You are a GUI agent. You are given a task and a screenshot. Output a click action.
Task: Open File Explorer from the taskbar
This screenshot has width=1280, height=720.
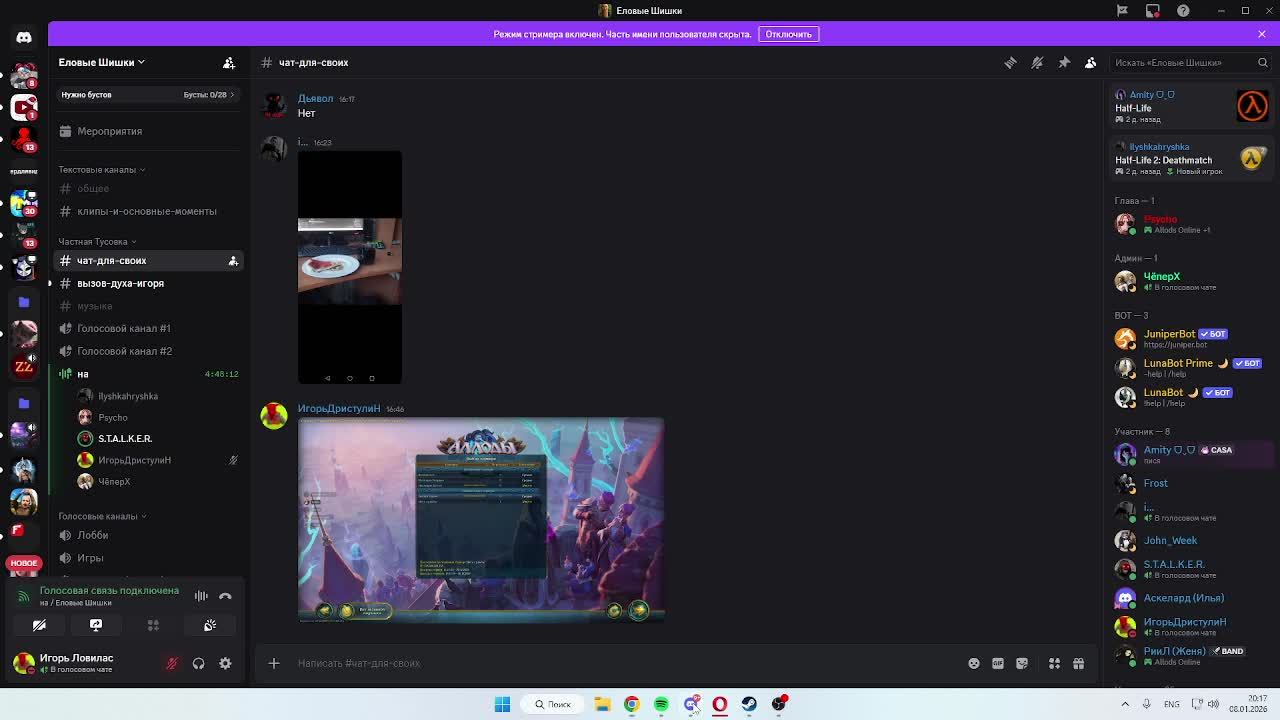point(602,704)
